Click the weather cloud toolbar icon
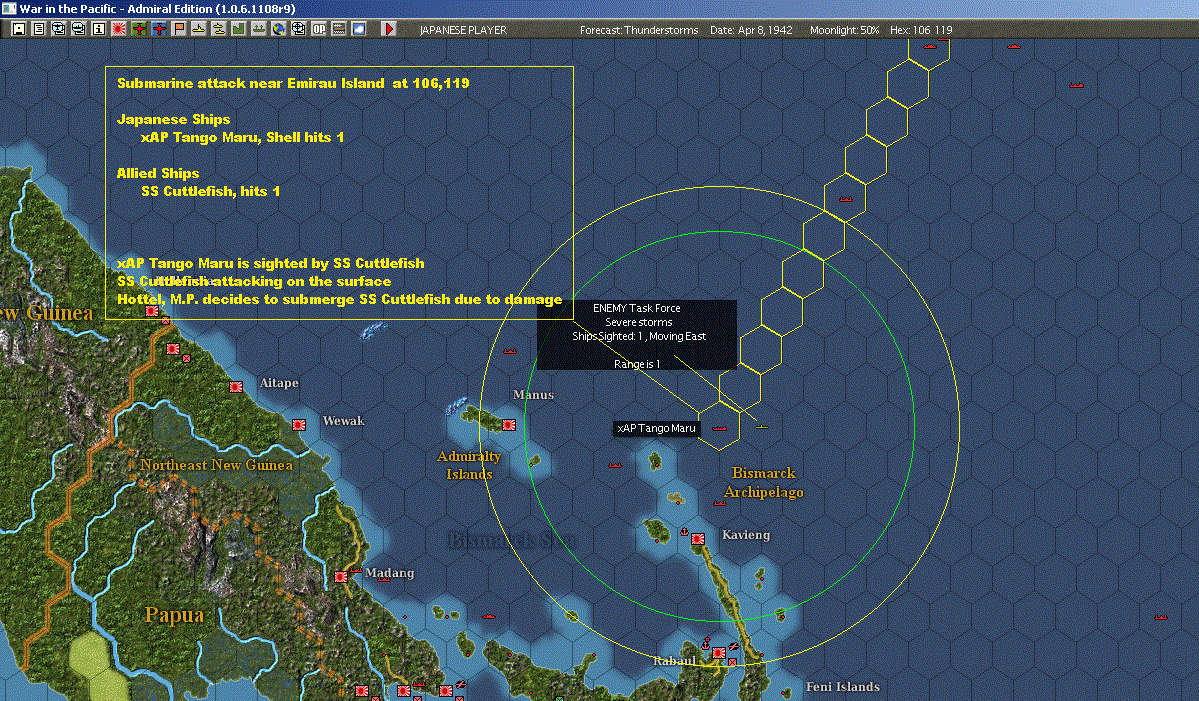Screen dimensions: 1199x701 click(x=358, y=29)
